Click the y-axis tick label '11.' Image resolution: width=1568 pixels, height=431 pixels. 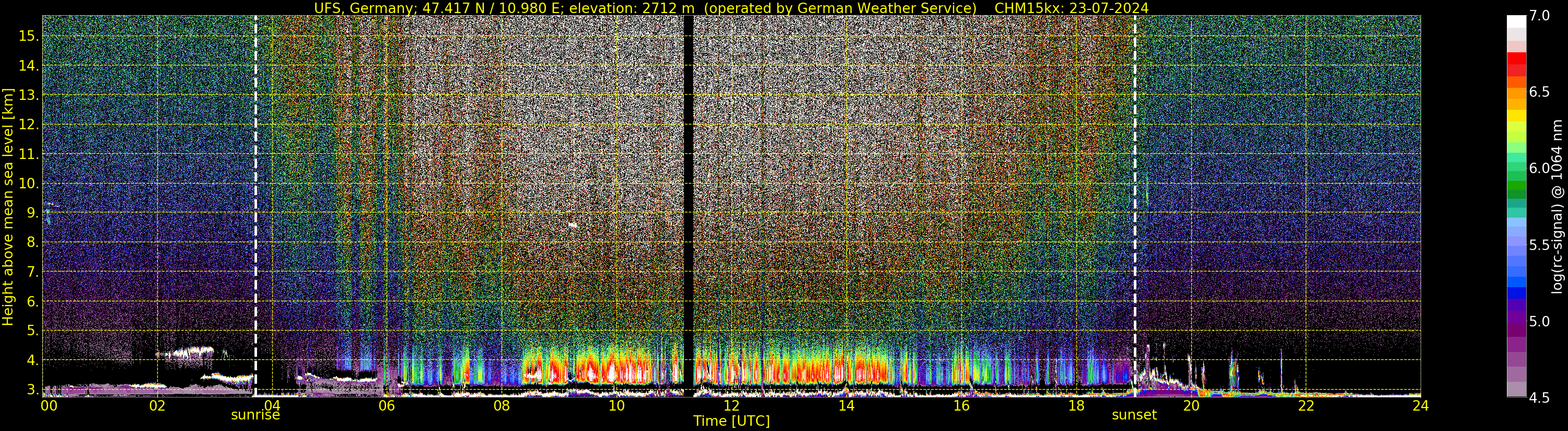(29, 154)
